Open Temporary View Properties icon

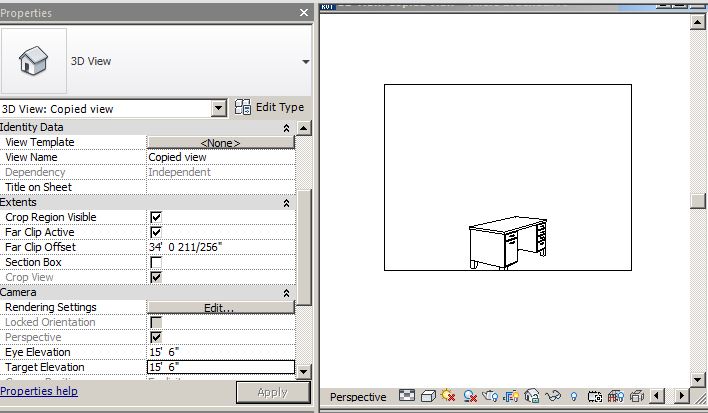pyautogui.click(x=595, y=396)
